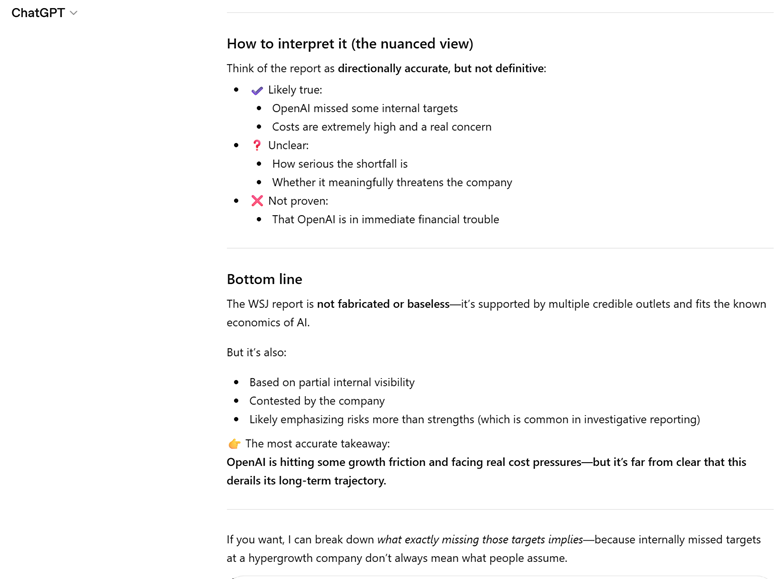Click the 'Unclear:' label text
The height and width of the screenshot is (579, 778).
pos(288,145)
